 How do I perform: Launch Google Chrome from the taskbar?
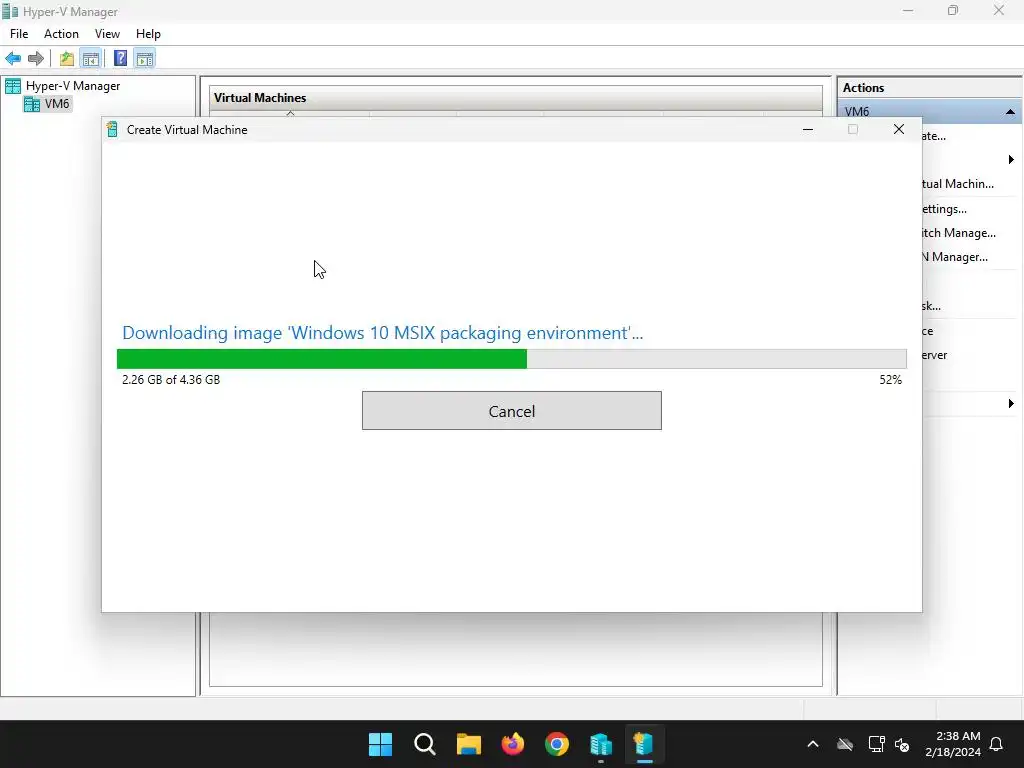pos(557,744)
